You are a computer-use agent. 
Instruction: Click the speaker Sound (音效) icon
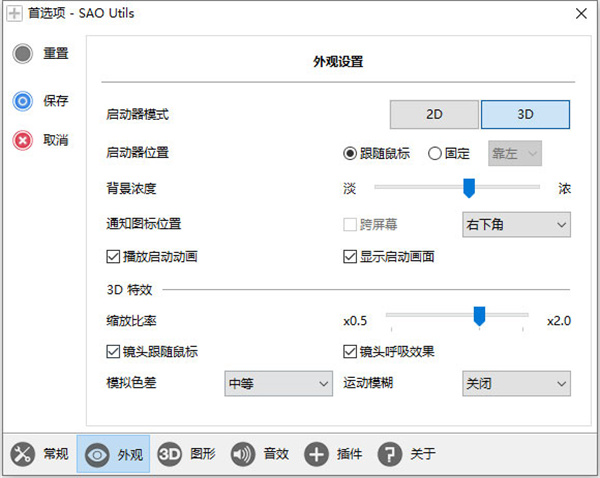point(243,454)
